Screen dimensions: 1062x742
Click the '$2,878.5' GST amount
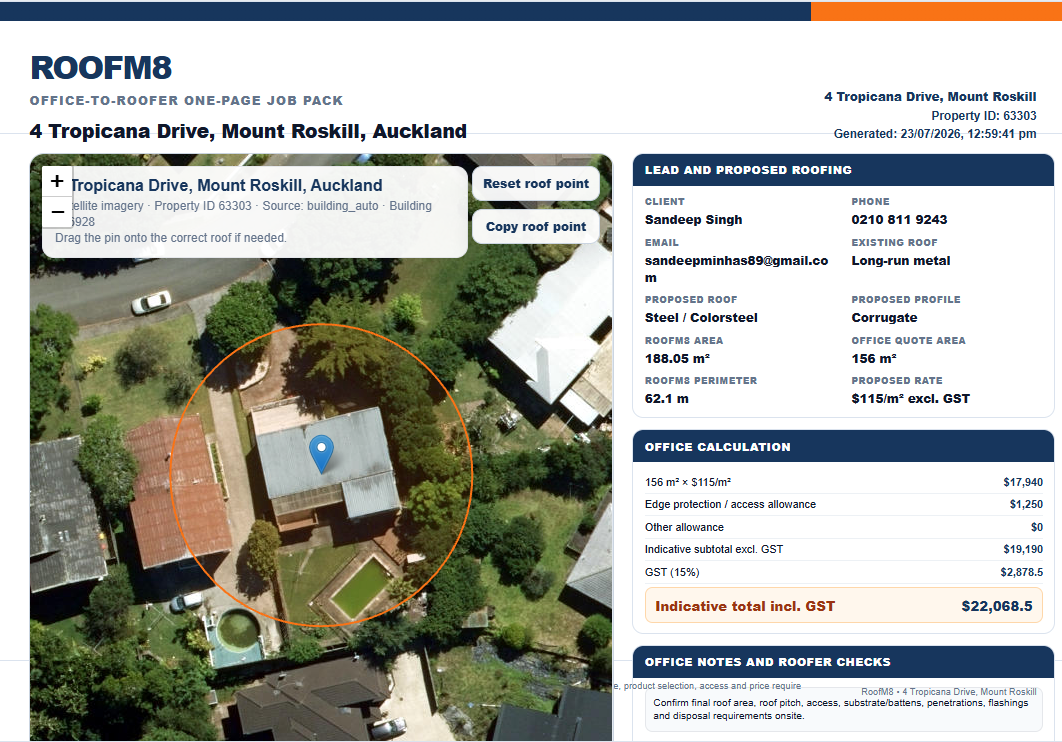click(x=1021, y=572)
